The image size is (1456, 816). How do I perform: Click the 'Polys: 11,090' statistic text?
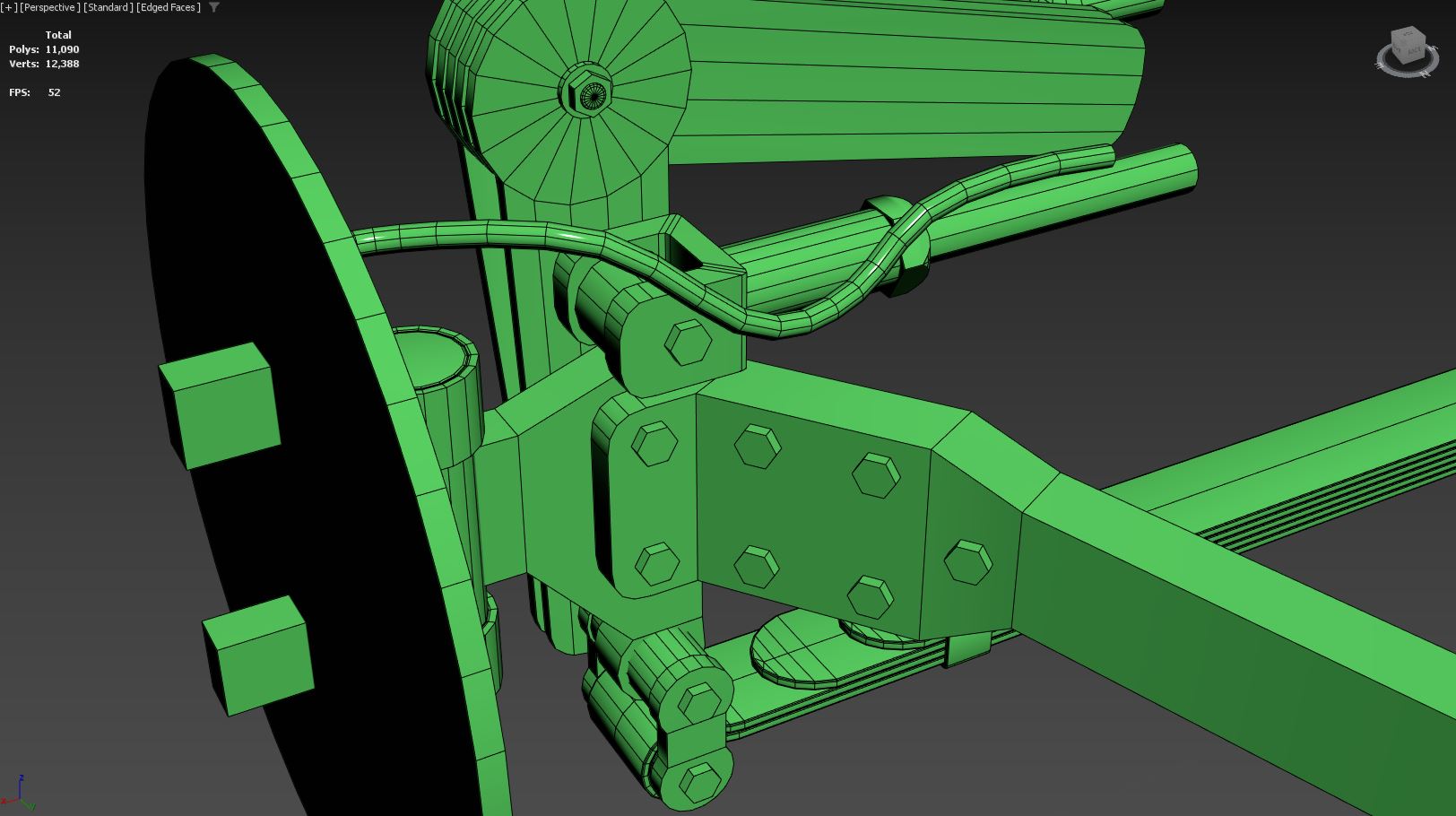pyautogui.click(x=44, y=49)
